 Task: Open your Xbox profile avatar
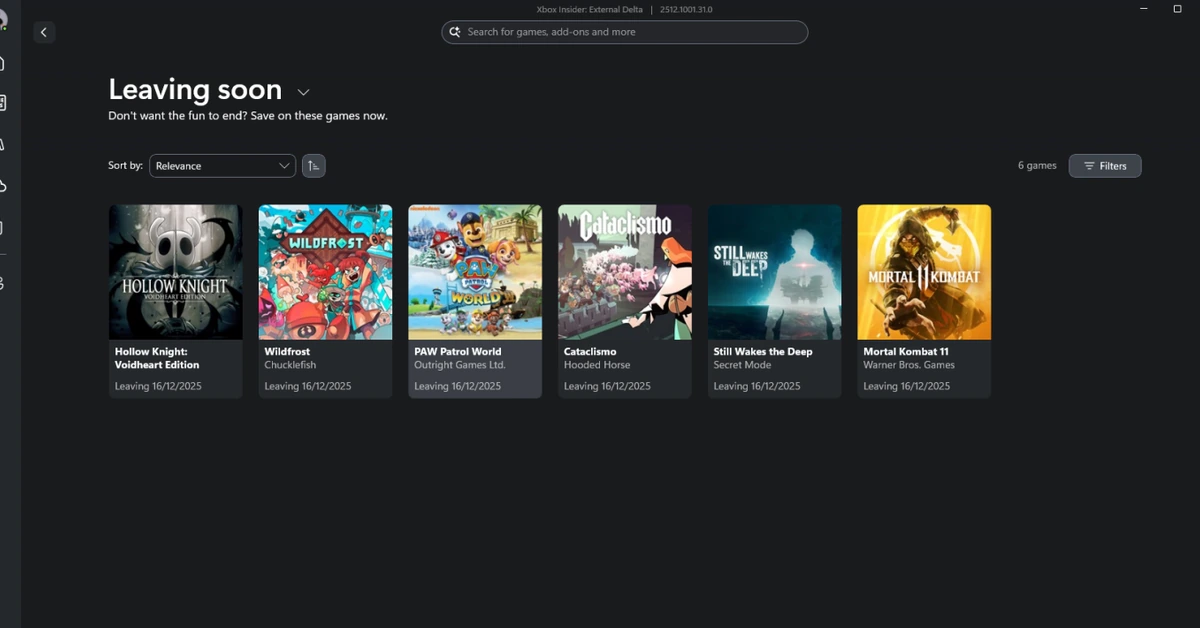(5, 18)
